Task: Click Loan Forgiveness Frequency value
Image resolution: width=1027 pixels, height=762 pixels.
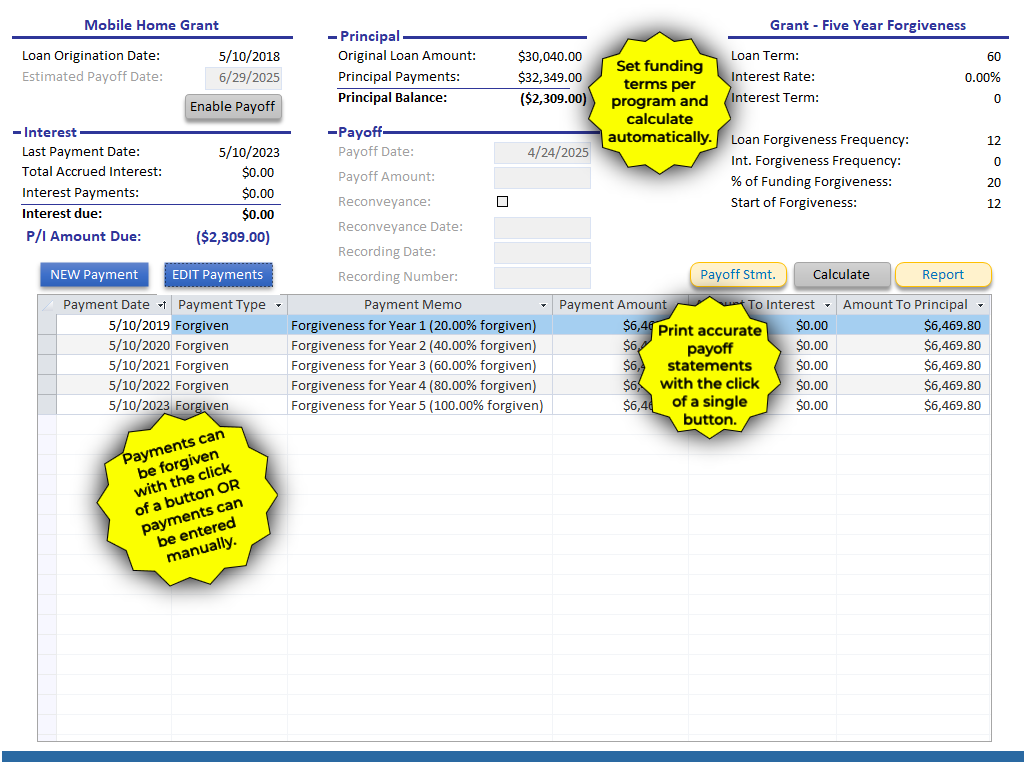Action: pos(994,141)
